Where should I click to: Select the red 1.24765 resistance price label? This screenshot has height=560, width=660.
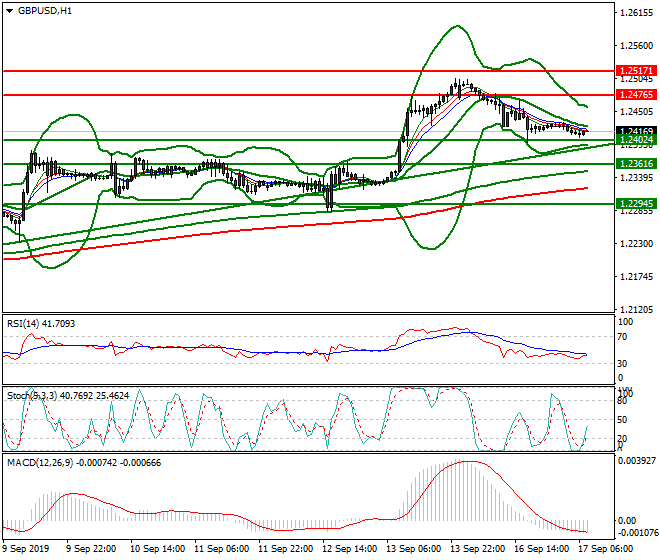coord(636,95)
